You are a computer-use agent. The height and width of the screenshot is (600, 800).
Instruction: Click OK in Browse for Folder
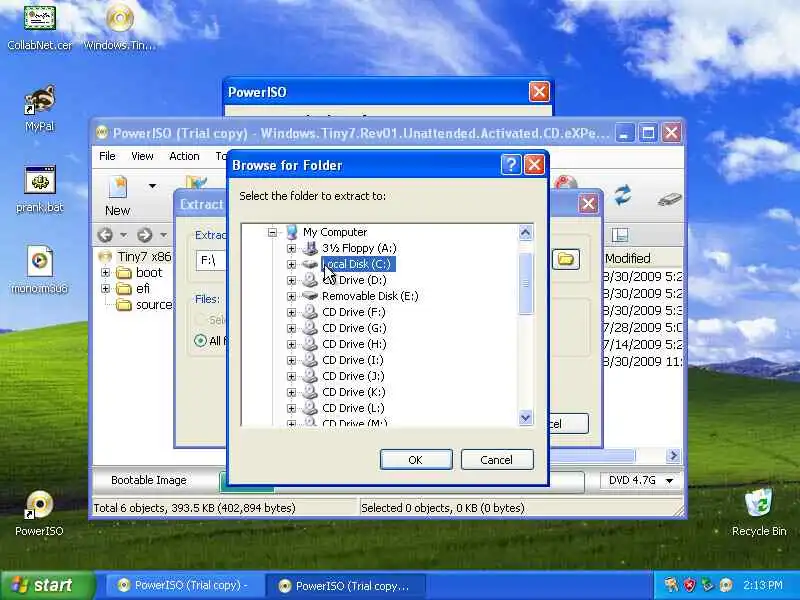click(x=416, y=460)
